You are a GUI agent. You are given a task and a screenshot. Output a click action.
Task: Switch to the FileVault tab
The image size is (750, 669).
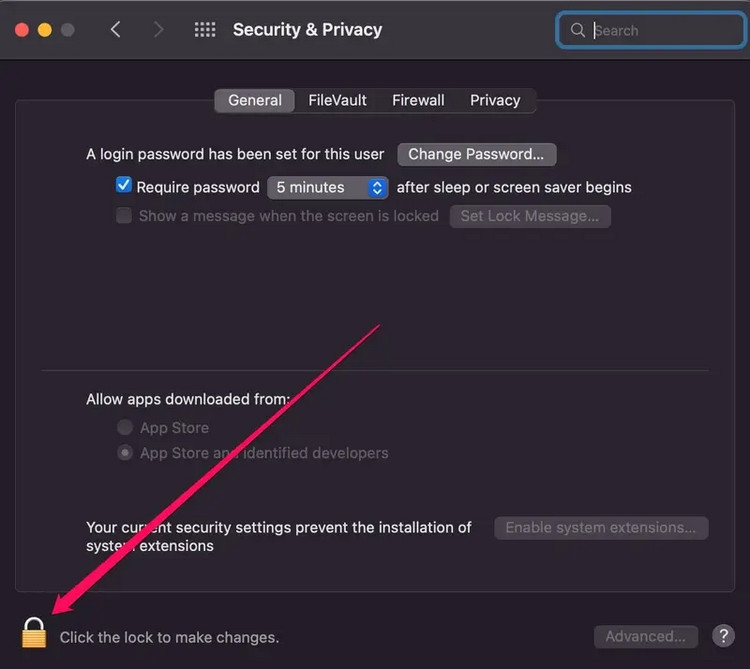click(x=337, y=100)
